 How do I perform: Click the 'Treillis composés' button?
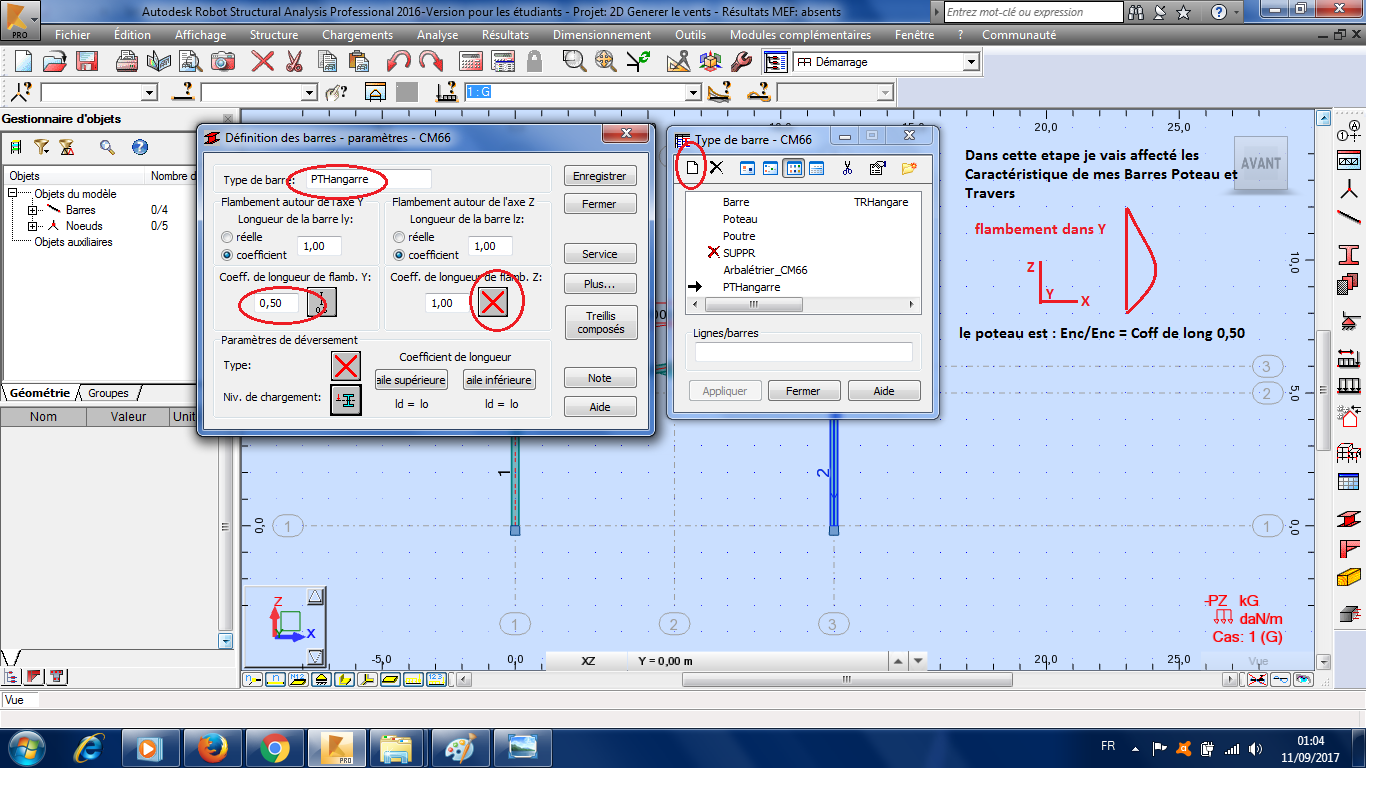(x=600, y=322)
